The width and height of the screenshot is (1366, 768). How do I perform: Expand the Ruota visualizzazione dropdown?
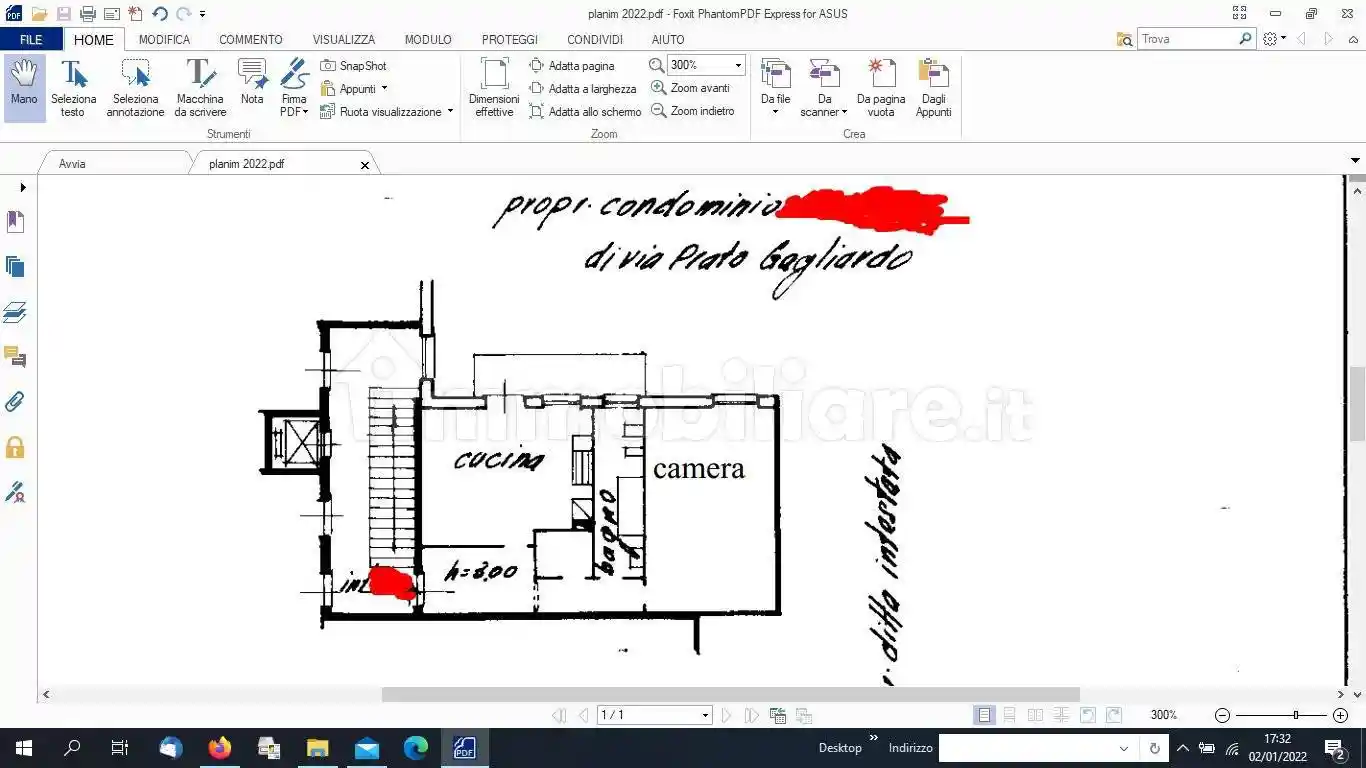(x=450, y=112)
